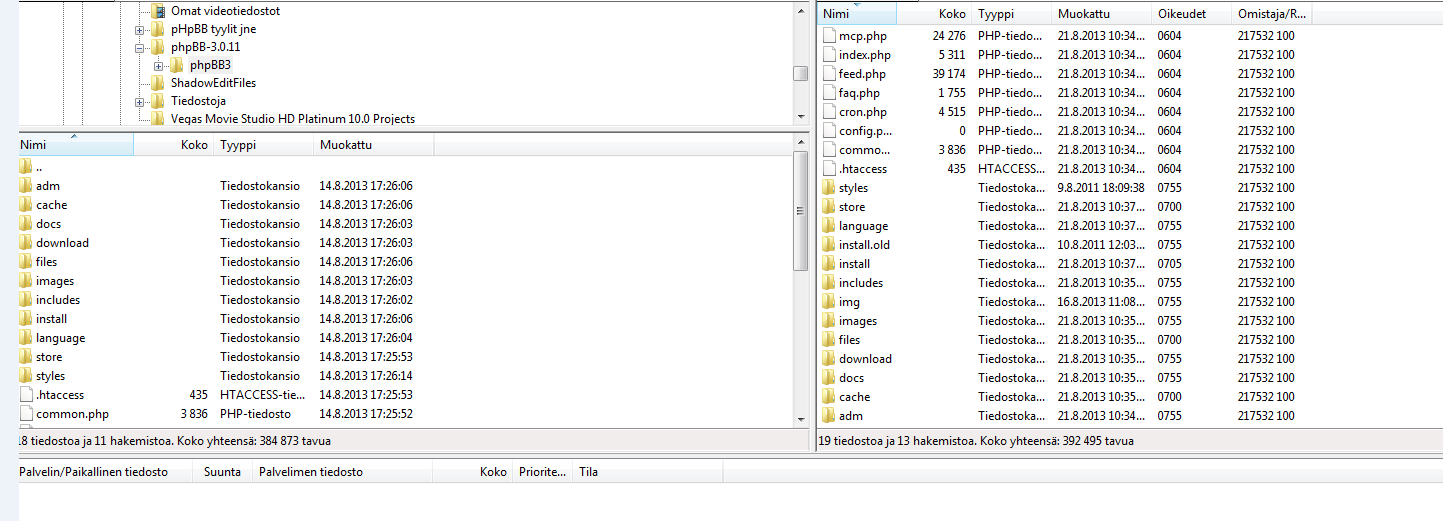Click the mcp.php file icon

click(x=828, y=36)
